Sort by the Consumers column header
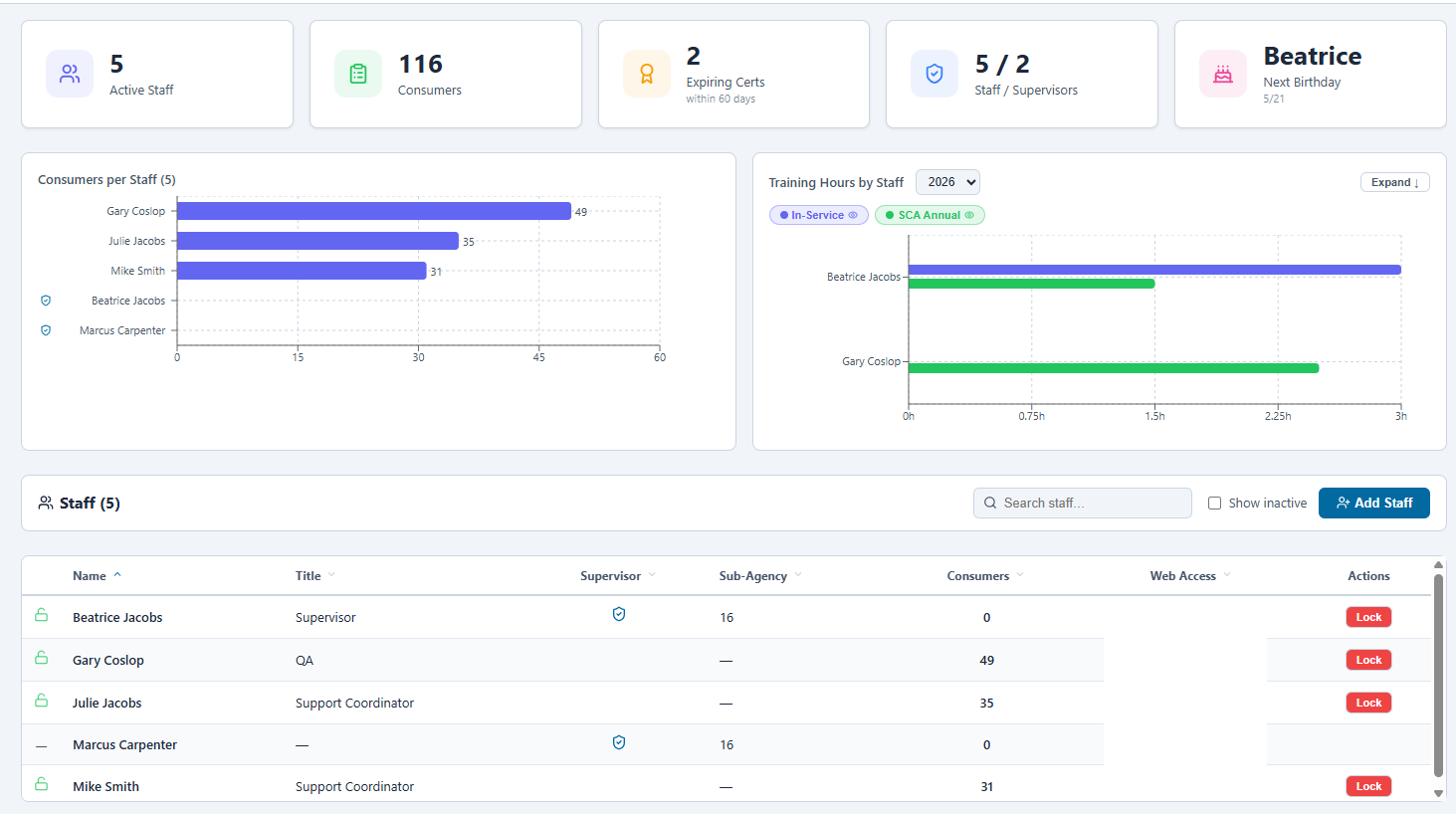This screenshot has width=1456, height=814. click(x=978, y=576)
